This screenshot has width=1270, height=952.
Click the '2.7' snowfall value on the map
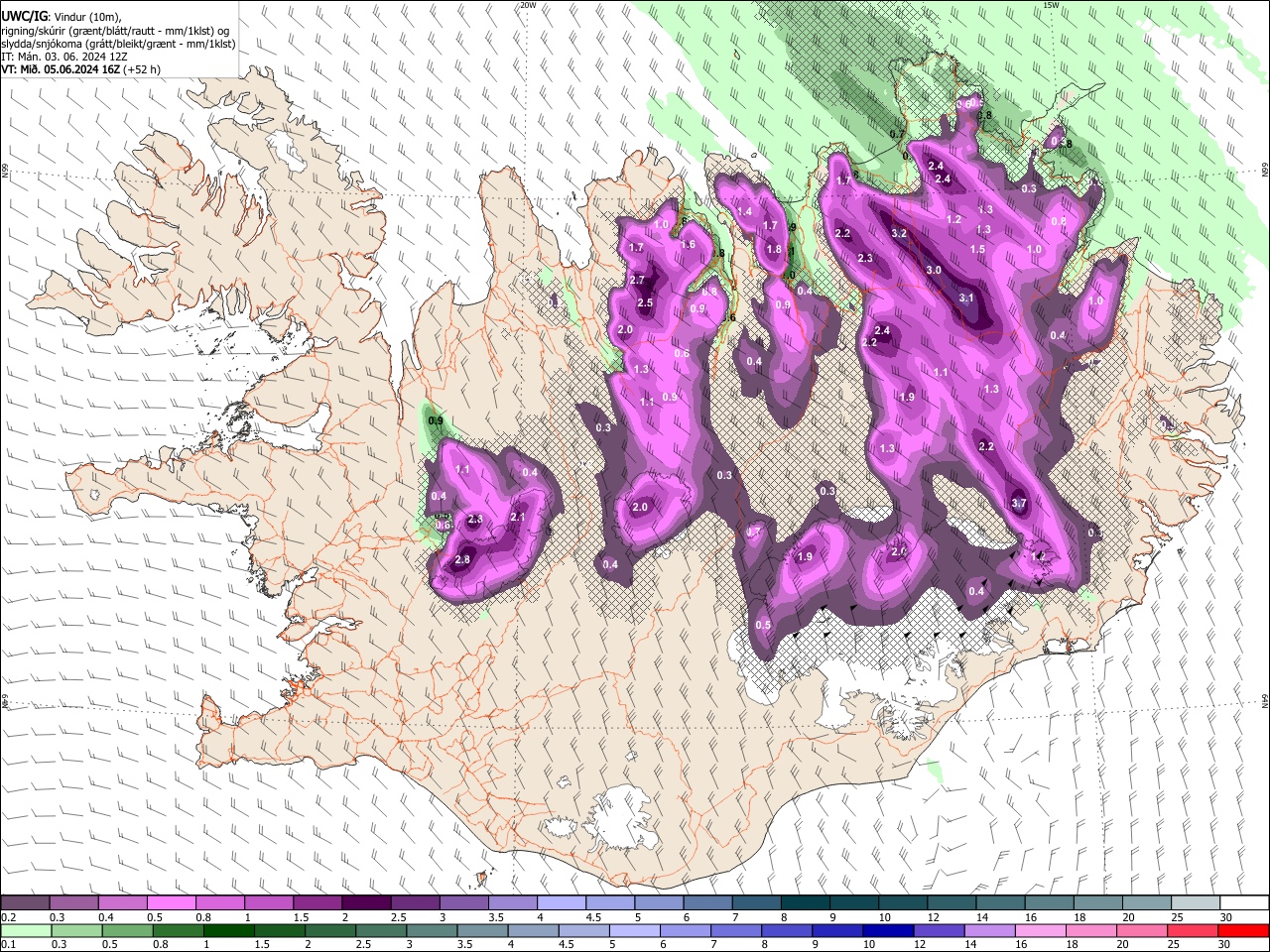tap(637, 281)
